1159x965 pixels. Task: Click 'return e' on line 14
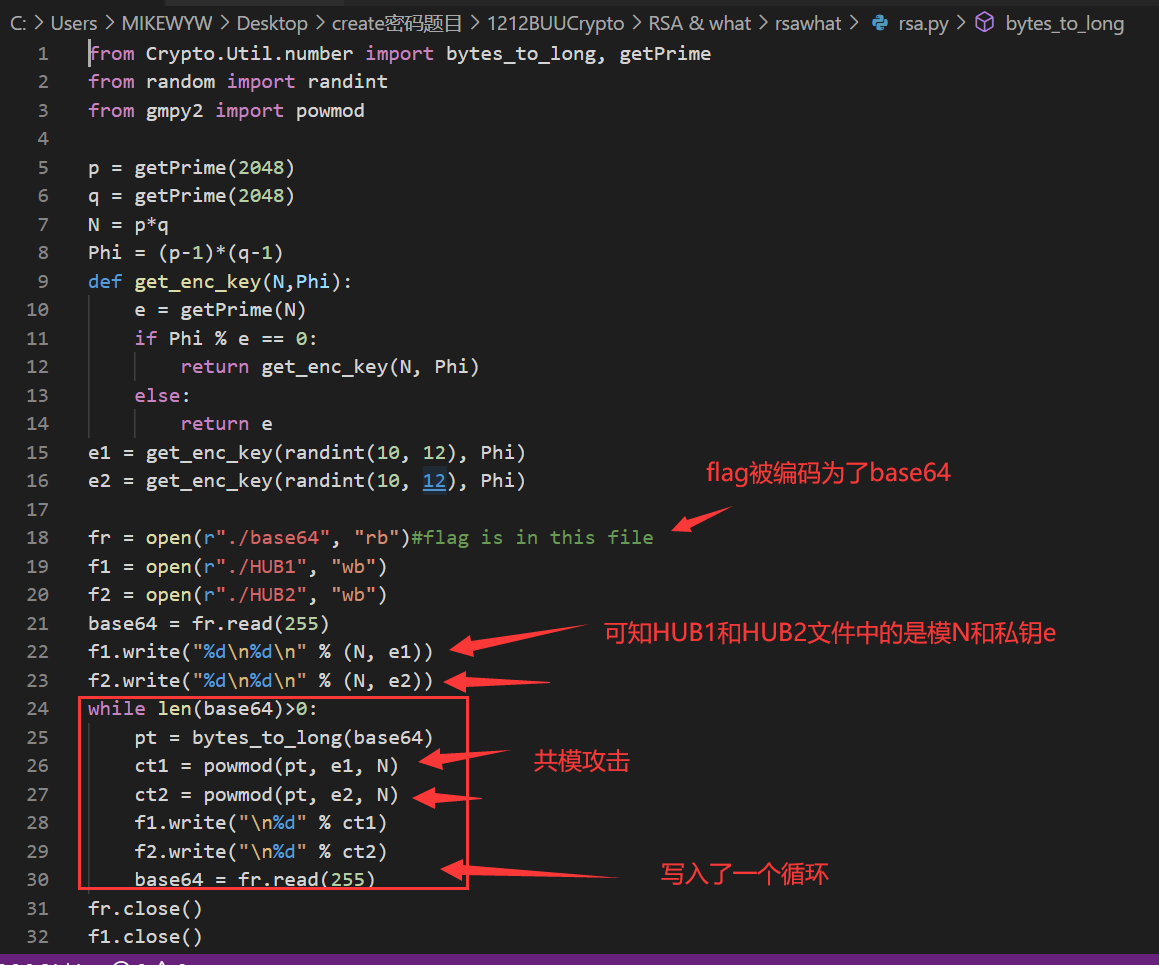click(x=226, y=423)
